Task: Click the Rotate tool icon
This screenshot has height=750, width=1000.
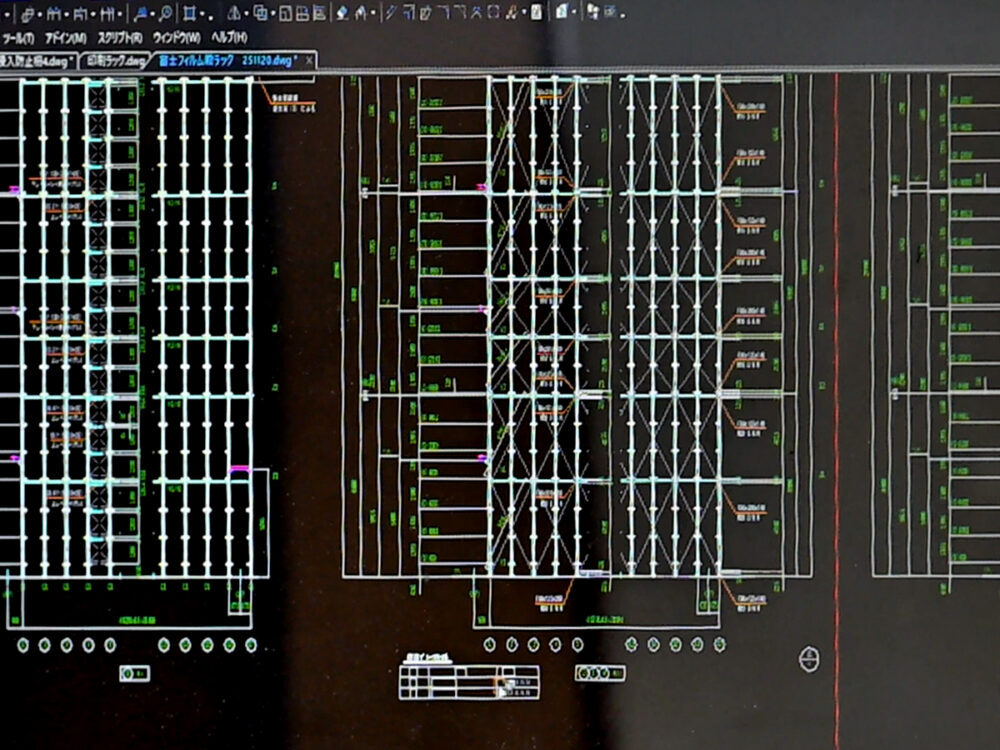Action: (407, 13)
